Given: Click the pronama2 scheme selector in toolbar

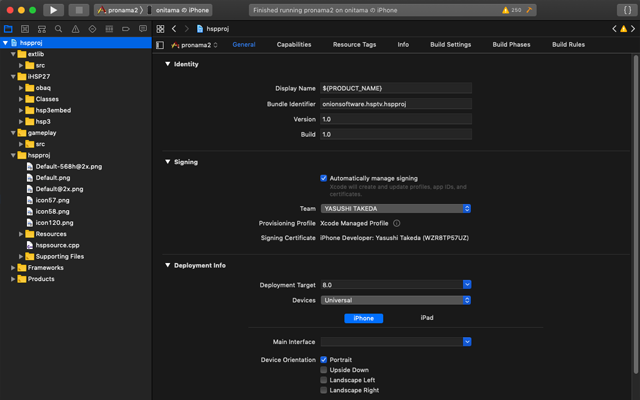Looking at the screenshot, I should 118,10.
